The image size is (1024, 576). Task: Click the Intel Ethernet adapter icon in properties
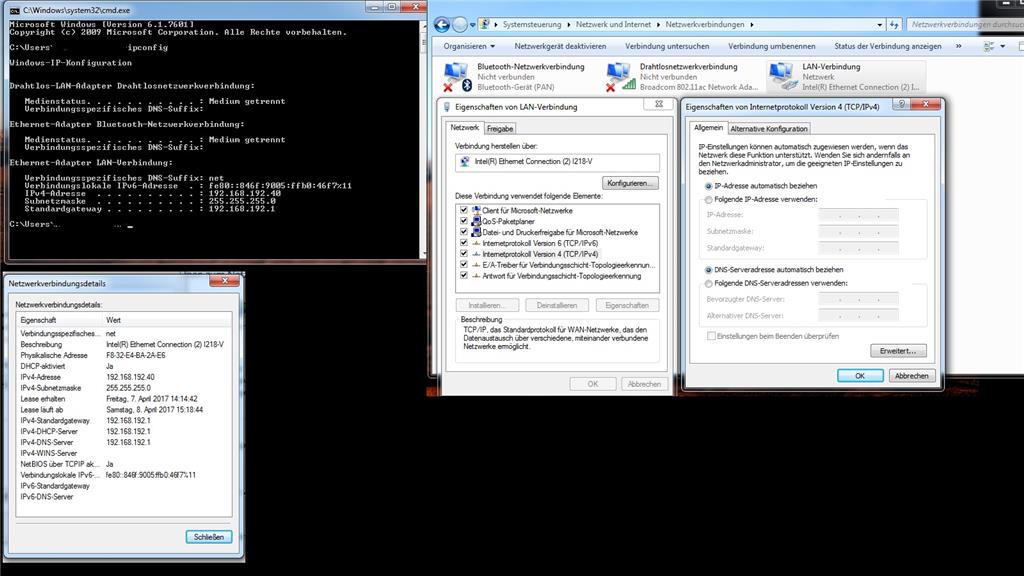point(465,161)
